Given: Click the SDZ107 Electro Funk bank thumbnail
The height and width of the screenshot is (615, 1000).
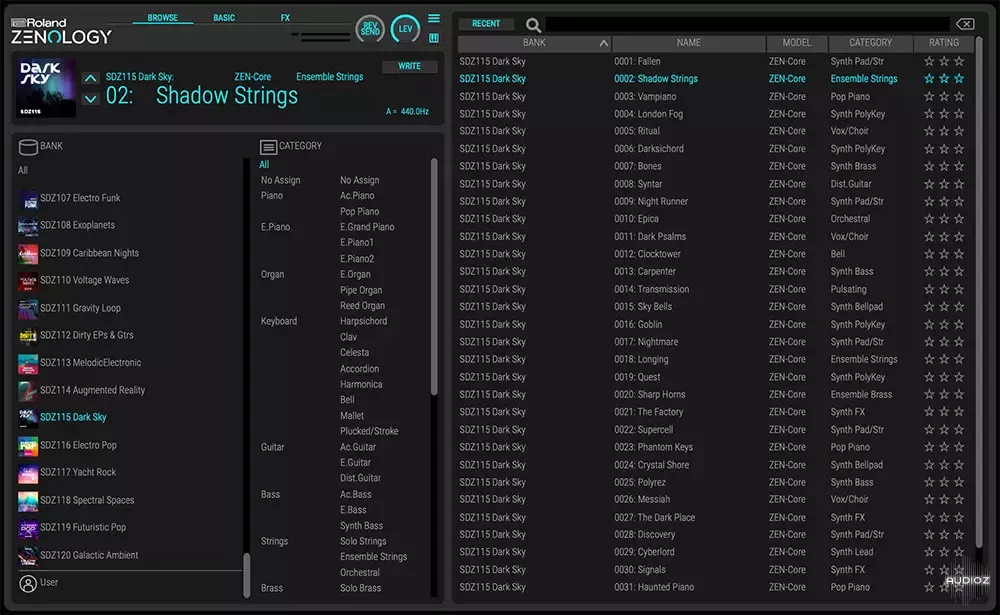Looking at the screenshot, I should tap(28, 199).
